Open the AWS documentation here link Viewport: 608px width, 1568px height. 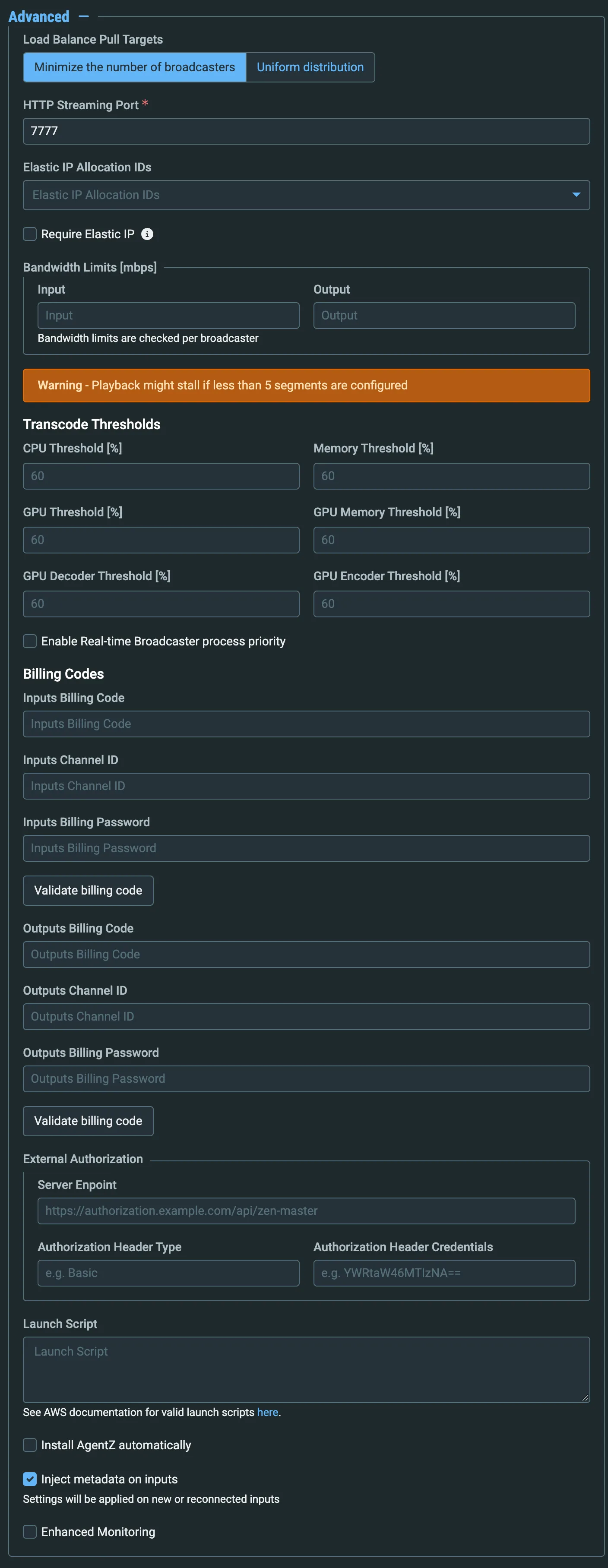click(267, 1412)
